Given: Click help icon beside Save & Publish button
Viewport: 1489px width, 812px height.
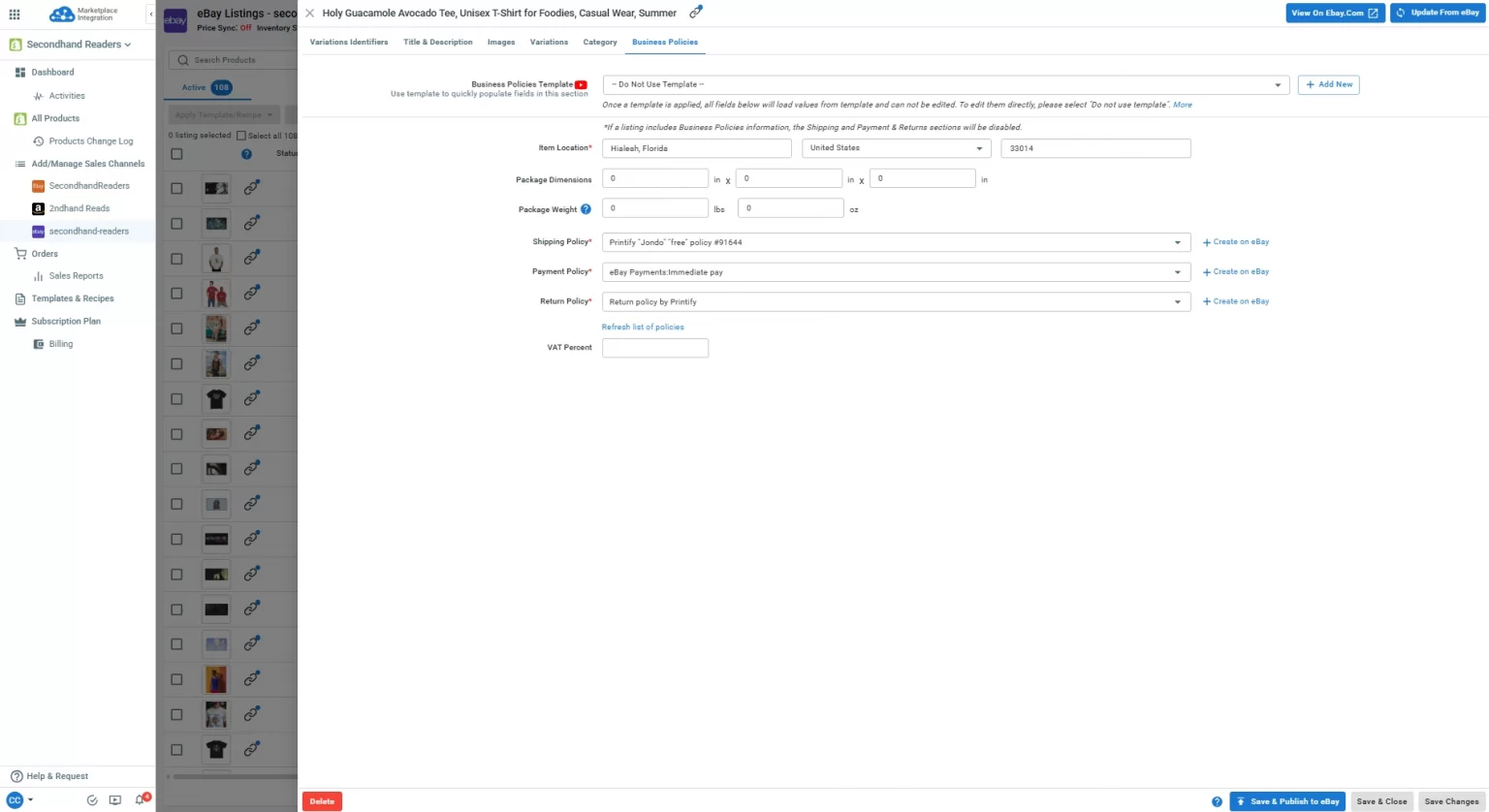Looking at the screenshot, I should coord(1217,801).
